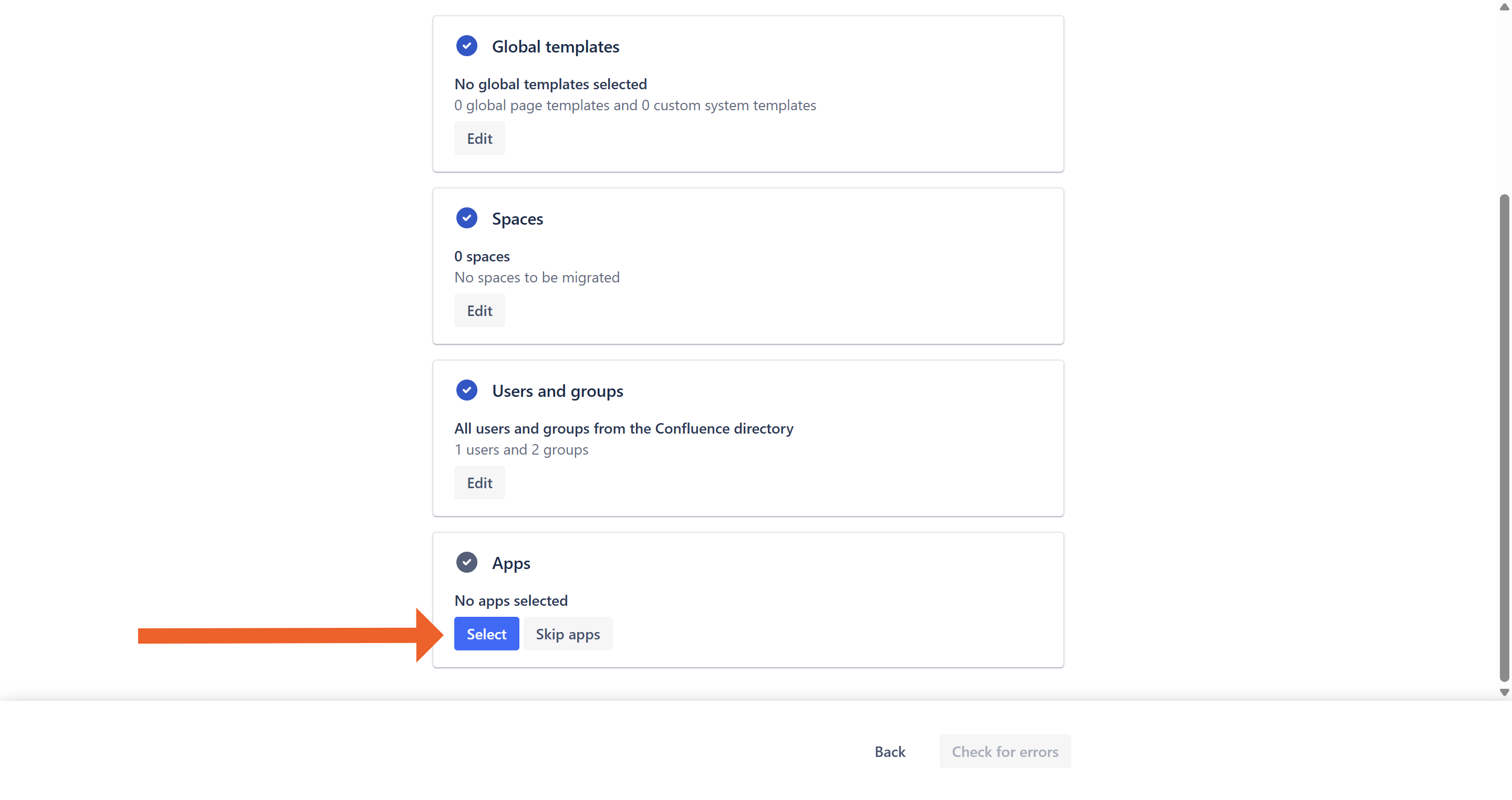This screenshot has height=800, width=1512.
Task: Click the Users and groups heading
Action: pyautogui.click(x=557, y=391)
